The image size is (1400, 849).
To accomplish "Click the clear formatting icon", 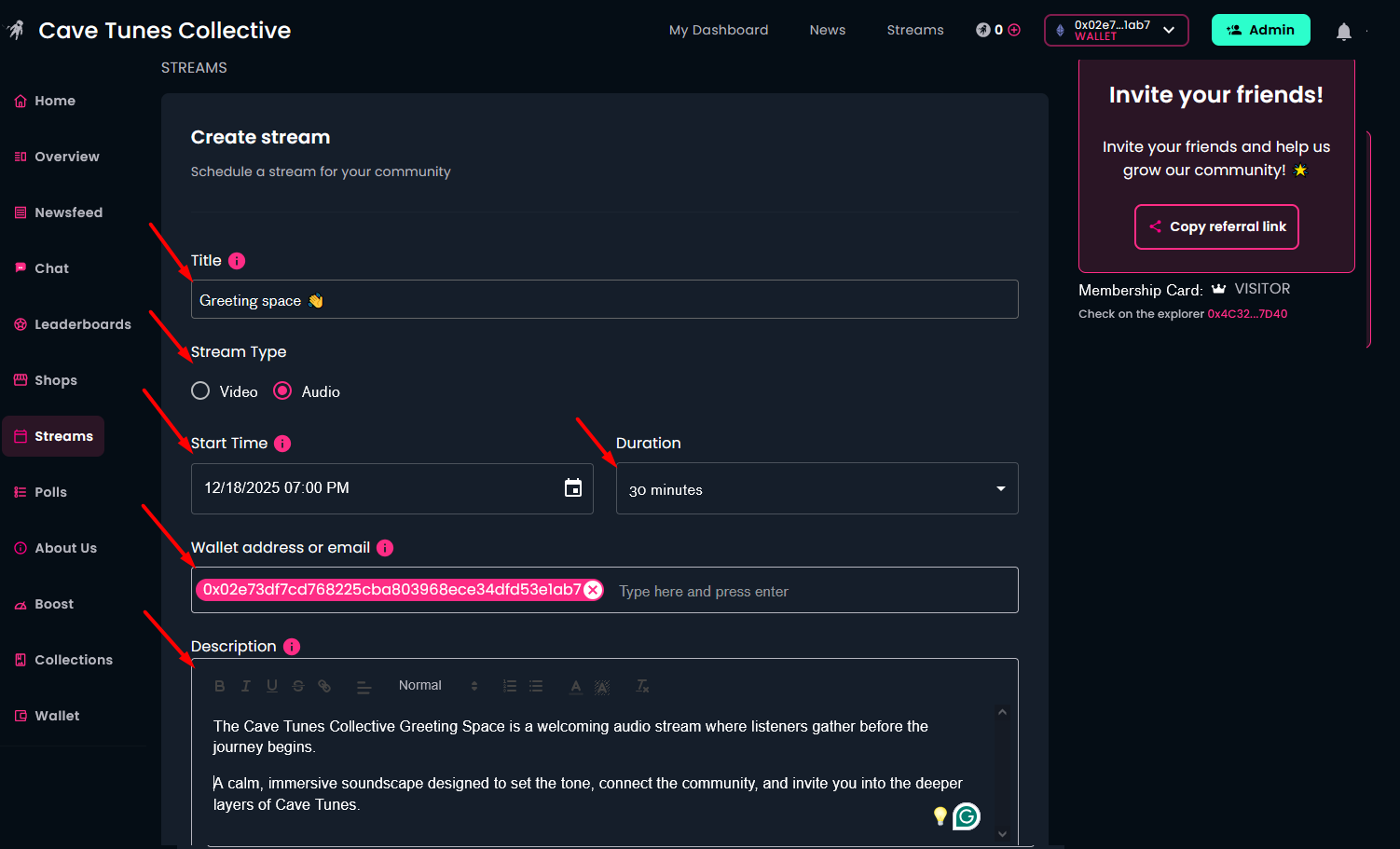I will pyautogui.click(x=642, y=686).
